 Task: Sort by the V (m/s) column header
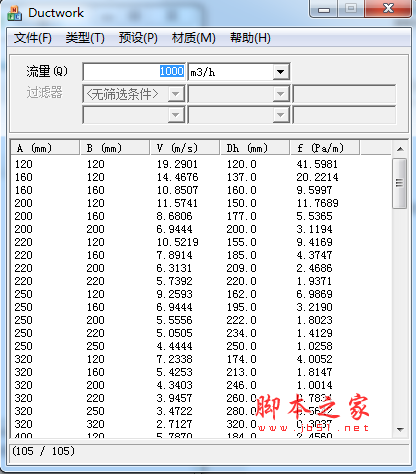(x=185, y=148)
